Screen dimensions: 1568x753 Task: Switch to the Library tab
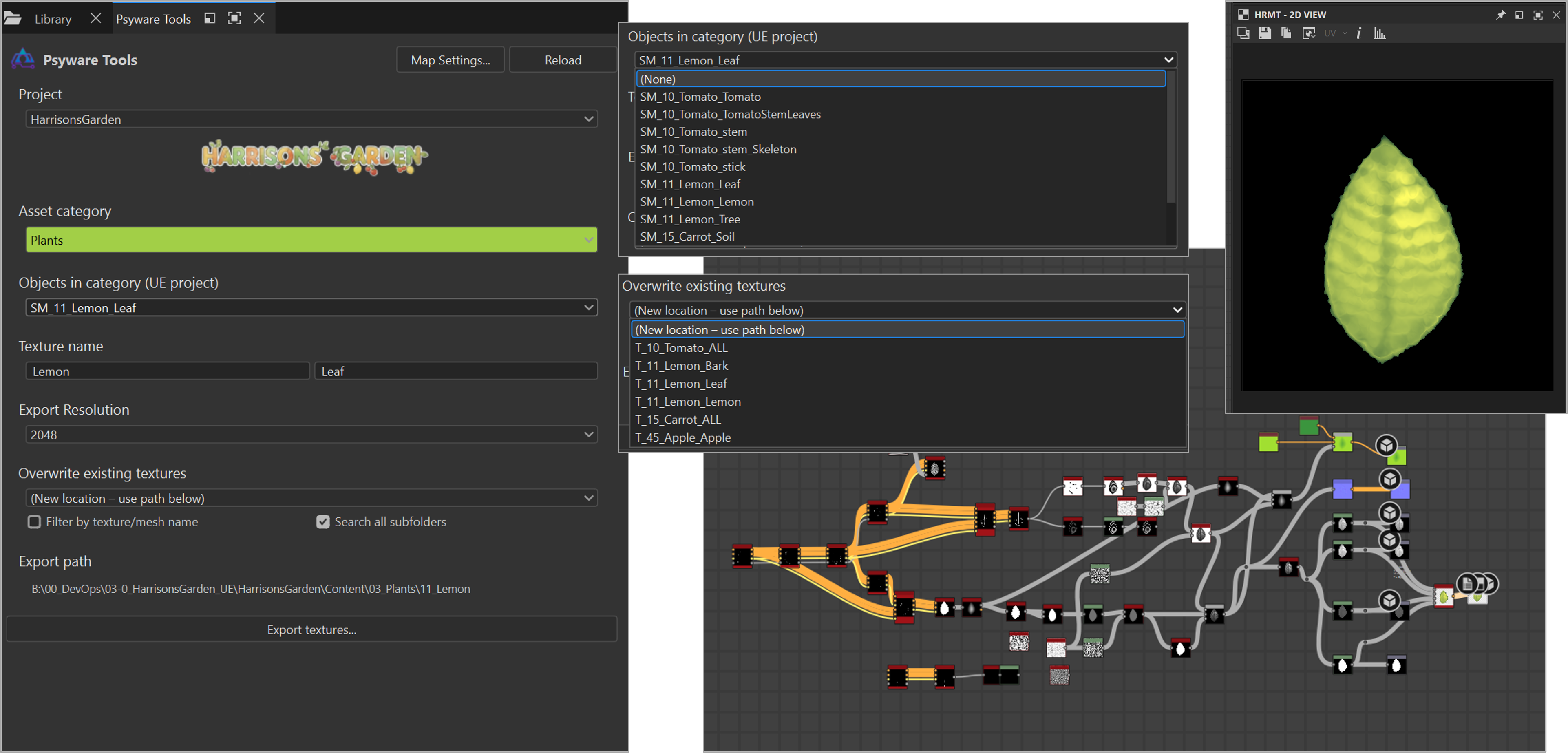(x=53, y=19)
